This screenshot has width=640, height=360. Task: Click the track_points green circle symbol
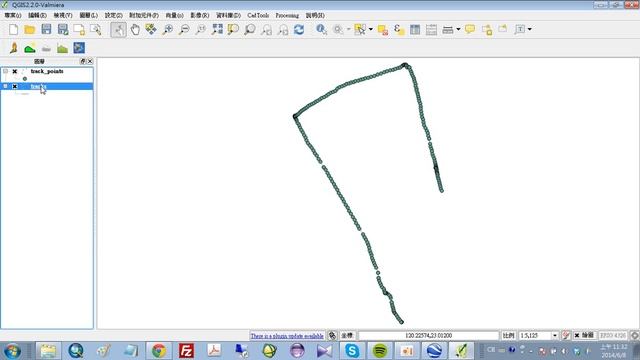[25, 79]
